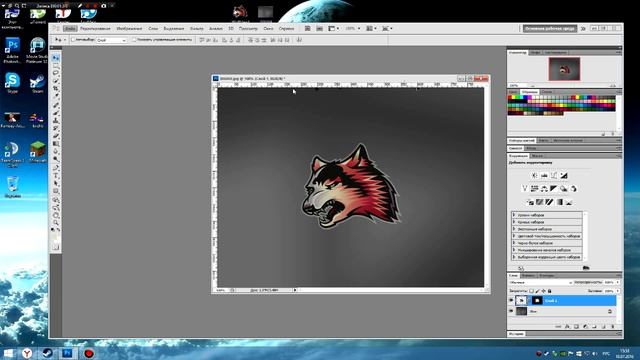Image resolution: width=640 pixels, height=360 pixels.
Task: Select the Crop tool
Action: pyautogui.click(x=56, y=89)
